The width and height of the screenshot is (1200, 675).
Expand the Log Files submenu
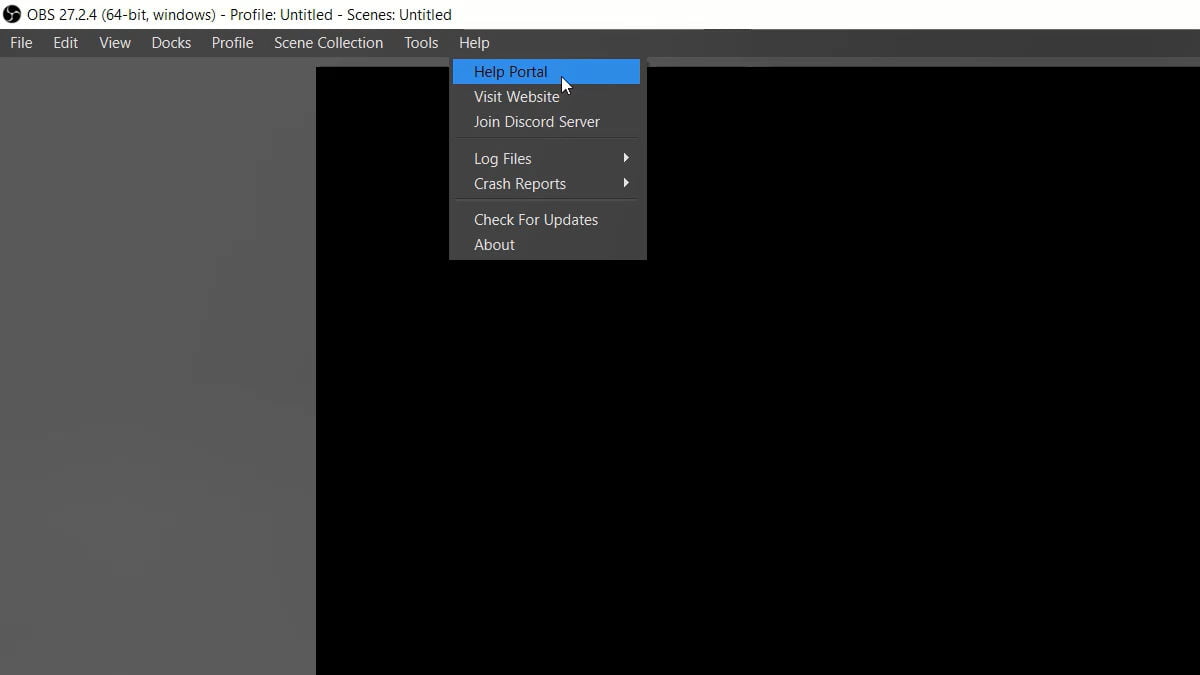546,159
